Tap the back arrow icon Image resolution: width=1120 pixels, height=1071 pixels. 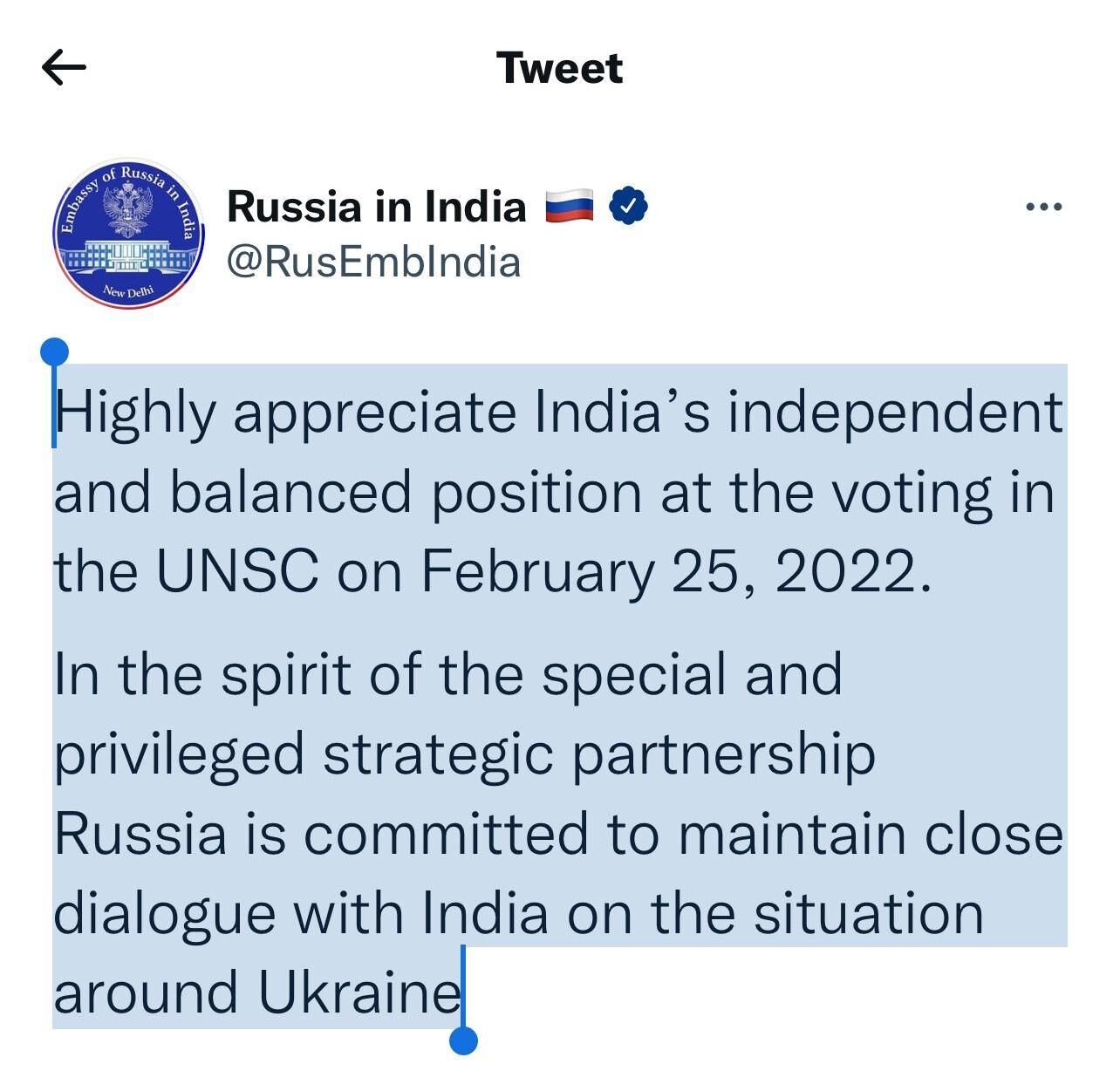(64, 68)
